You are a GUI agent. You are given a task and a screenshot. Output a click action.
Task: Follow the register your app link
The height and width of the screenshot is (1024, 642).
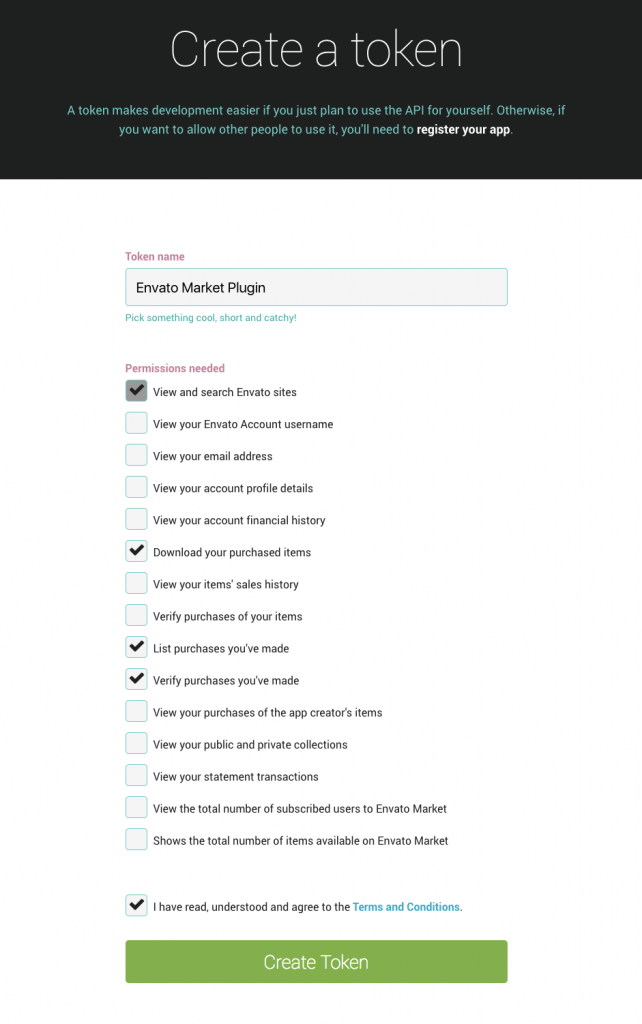coord(463,129)
